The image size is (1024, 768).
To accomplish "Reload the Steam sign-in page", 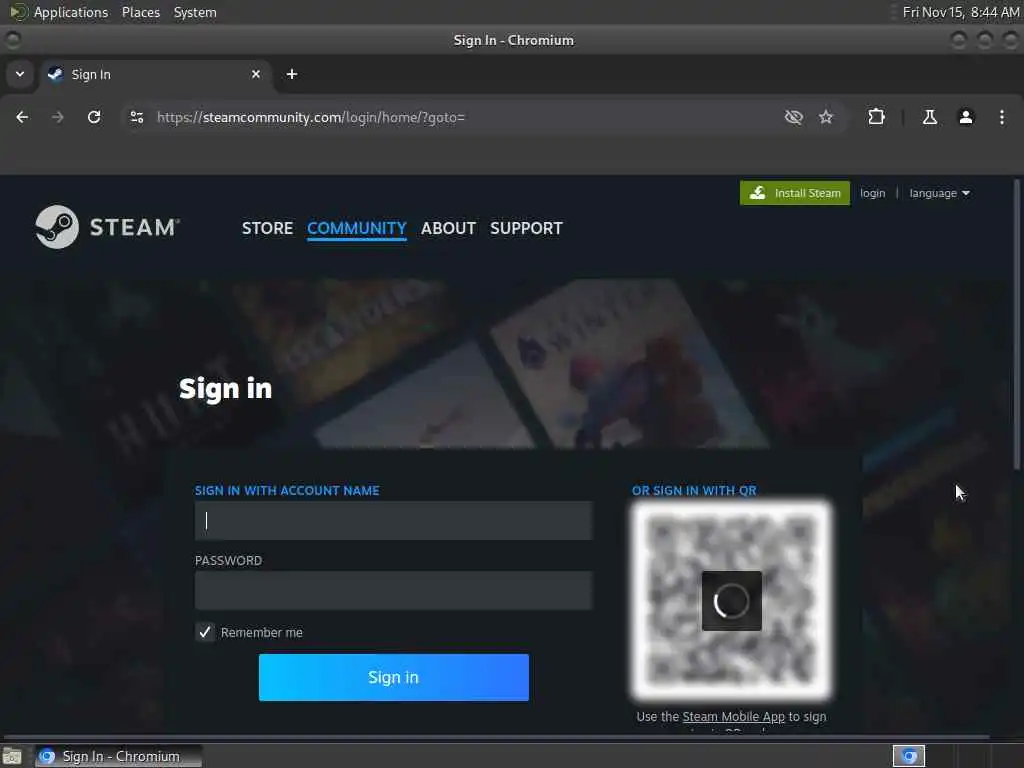I will (94, 117).
